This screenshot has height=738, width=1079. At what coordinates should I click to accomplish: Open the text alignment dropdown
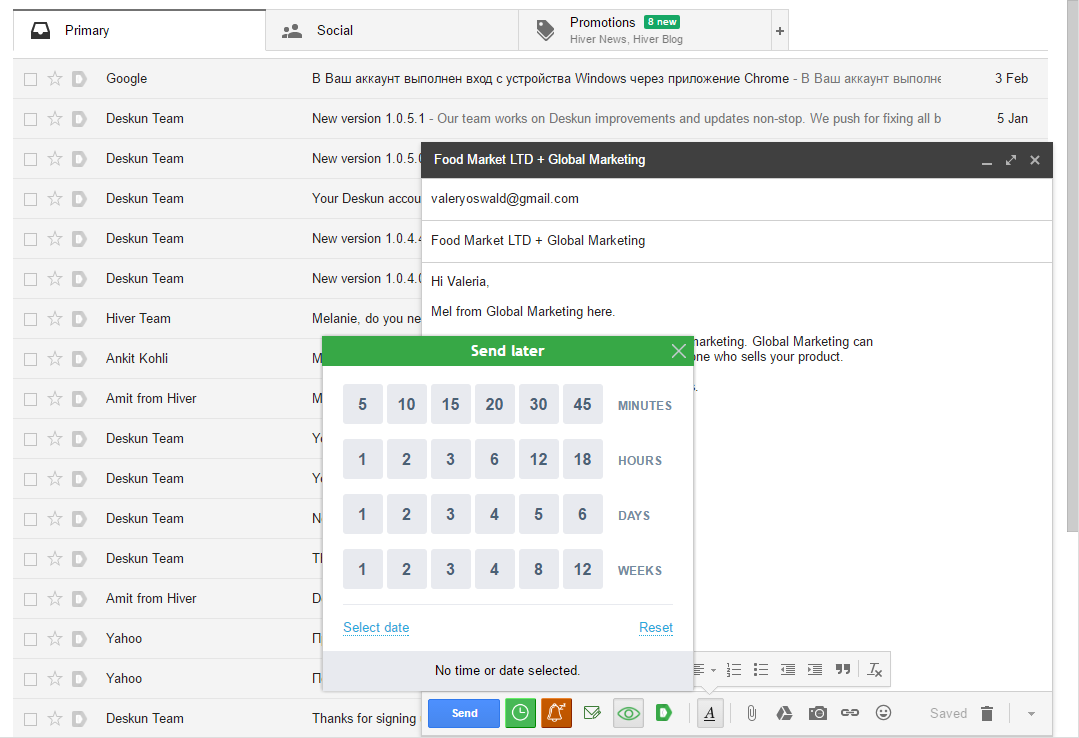coord(704,670)
